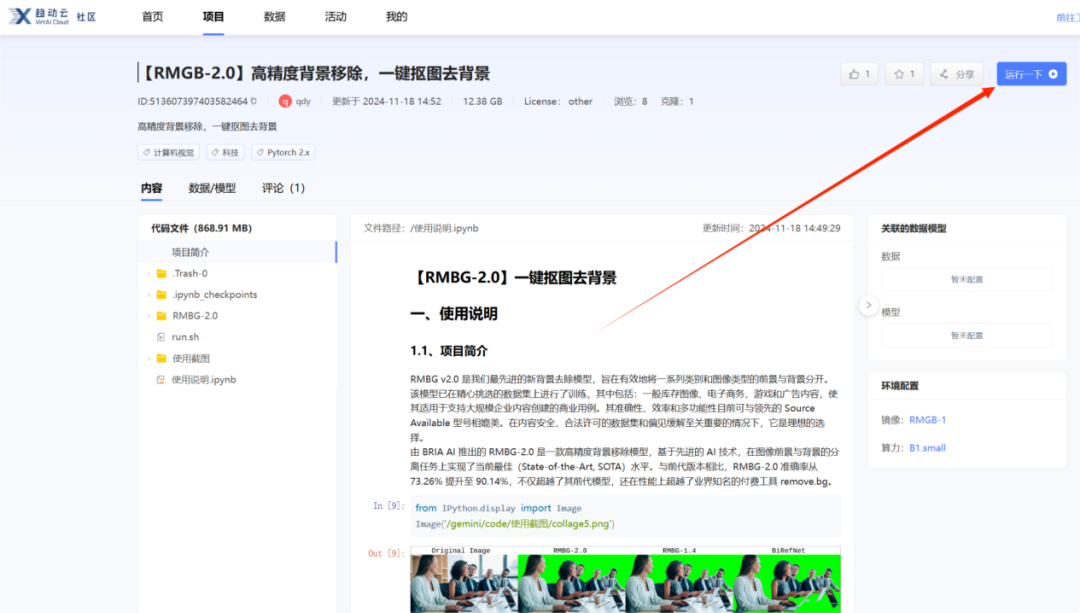Click the 一、使用说明 heading
The image size is (1080, 613).
click(x=453, y=314)
